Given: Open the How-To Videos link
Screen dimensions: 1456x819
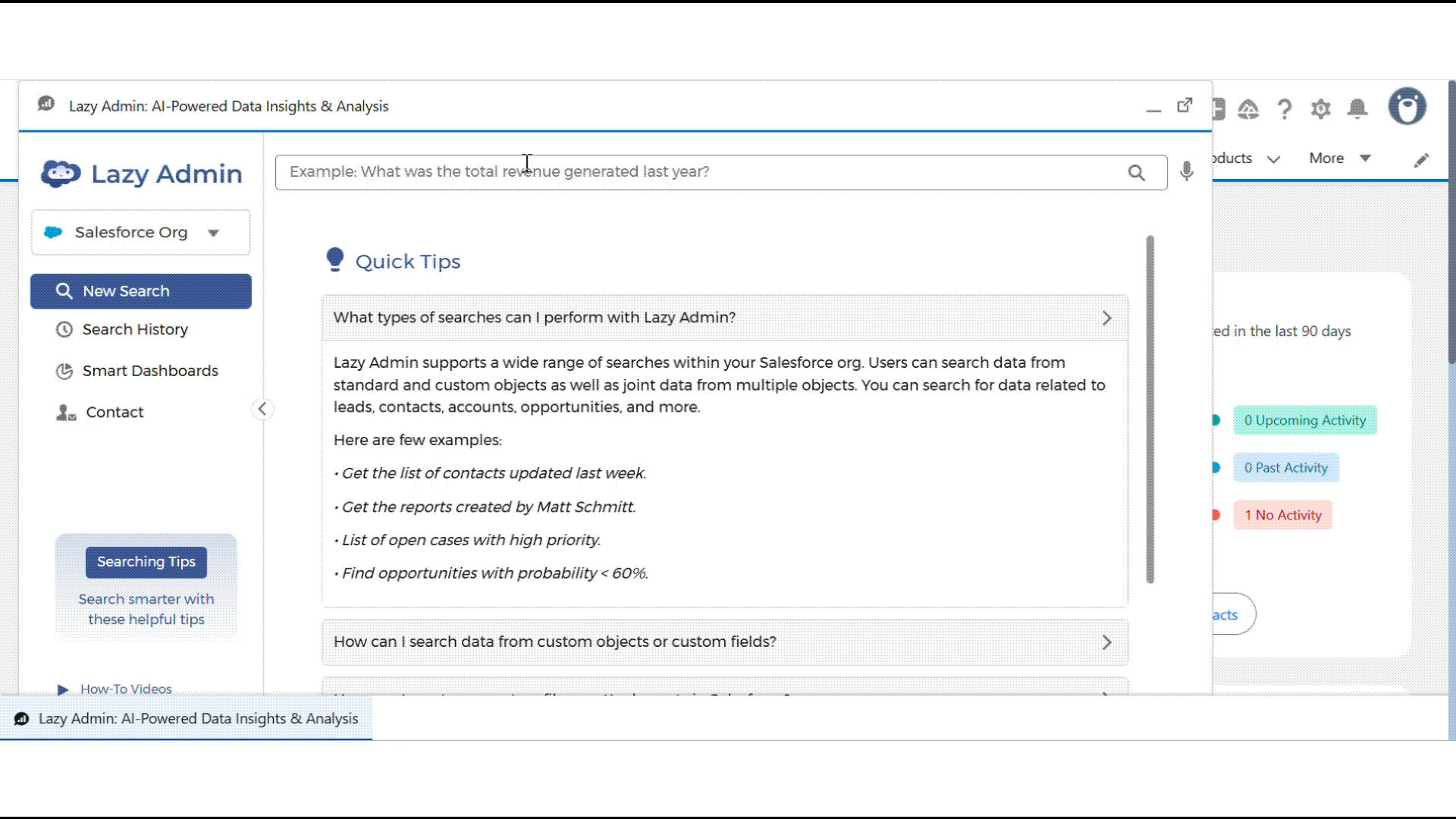Looking at the screenshot, I should [126, 689].
